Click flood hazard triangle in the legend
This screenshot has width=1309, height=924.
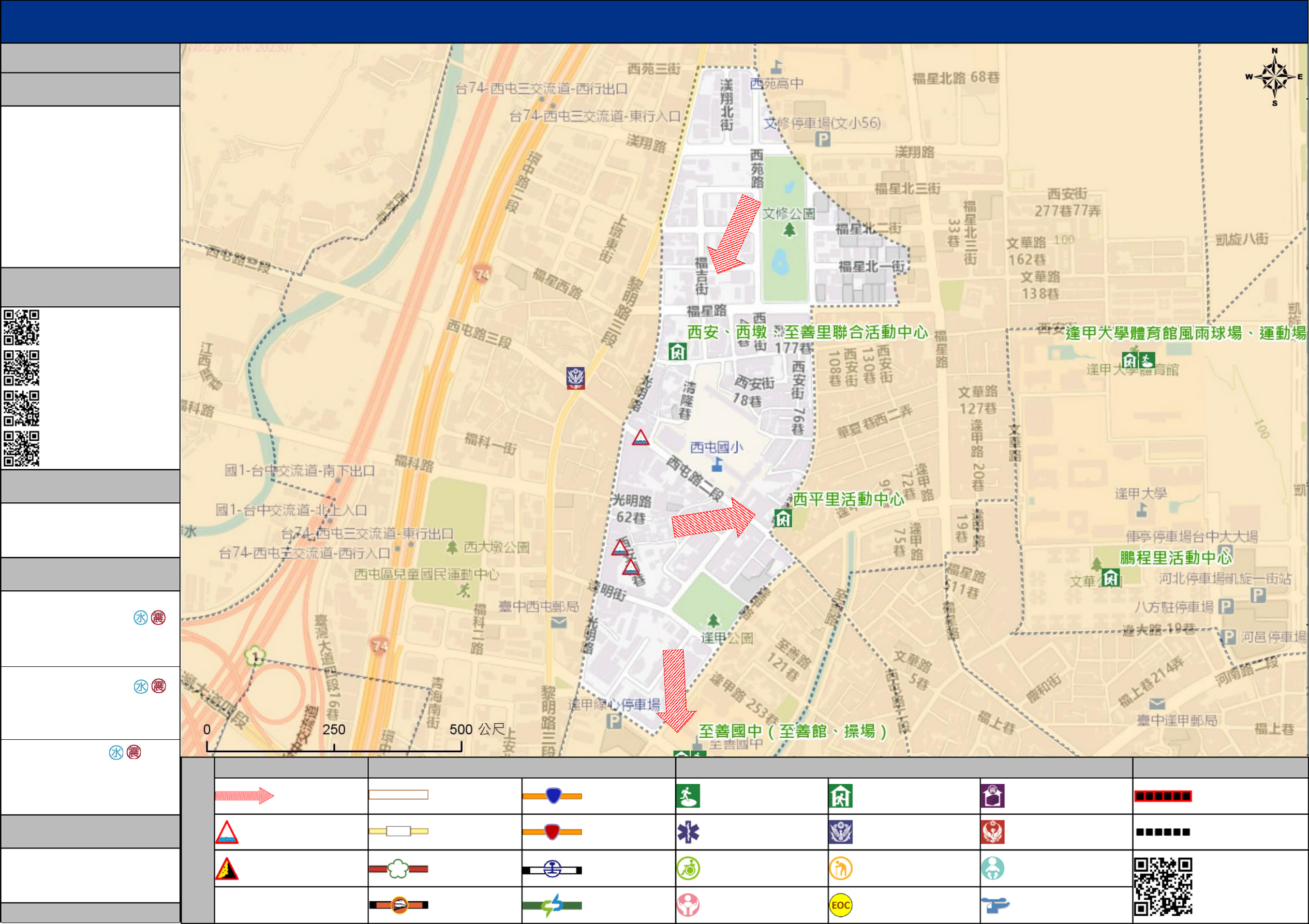(226, 832)
